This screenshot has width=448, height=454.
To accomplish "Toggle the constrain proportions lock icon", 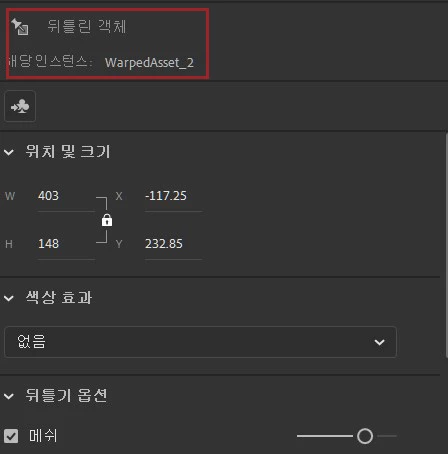I will (107, 220).
